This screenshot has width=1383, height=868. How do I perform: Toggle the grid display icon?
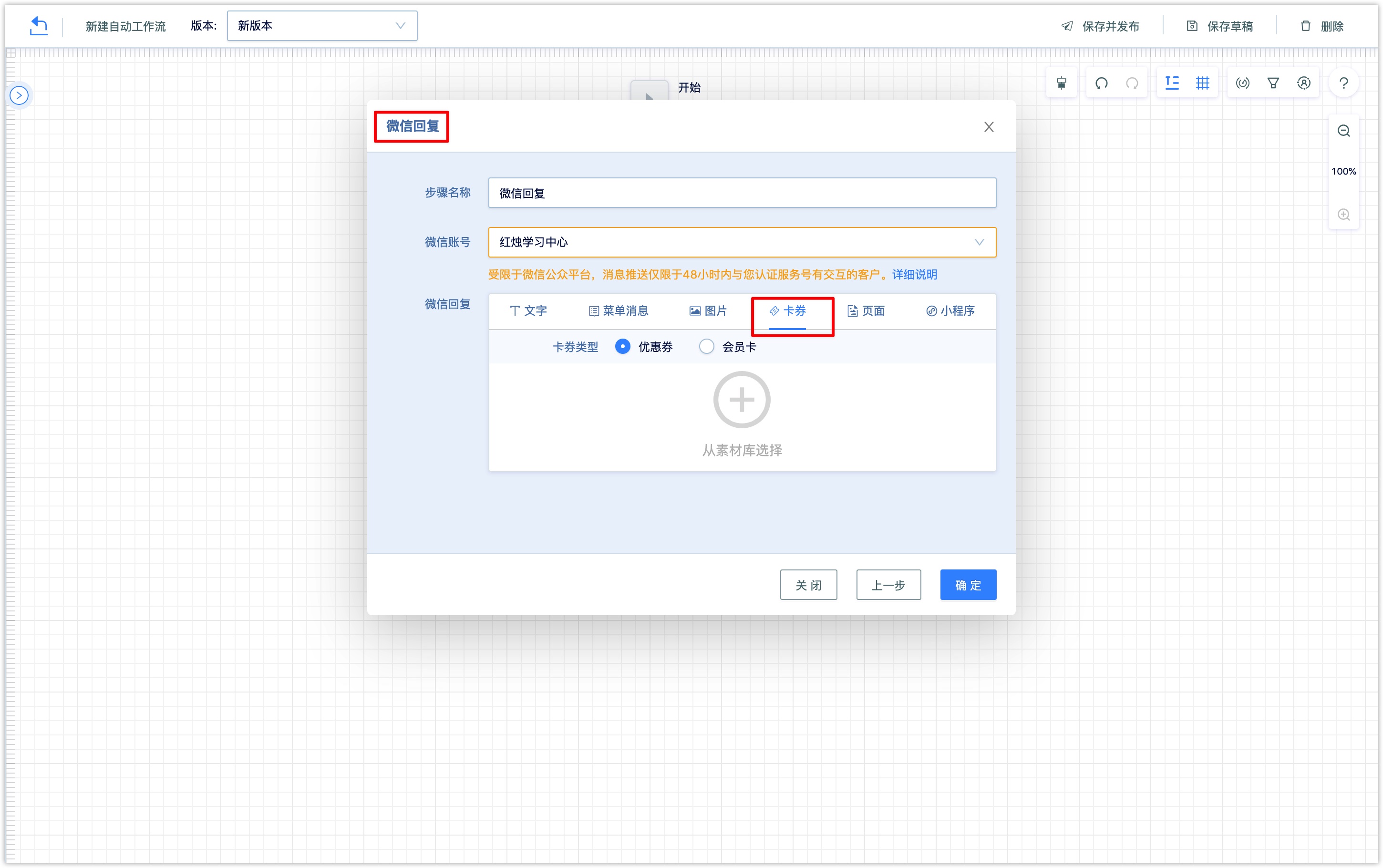1202,83
